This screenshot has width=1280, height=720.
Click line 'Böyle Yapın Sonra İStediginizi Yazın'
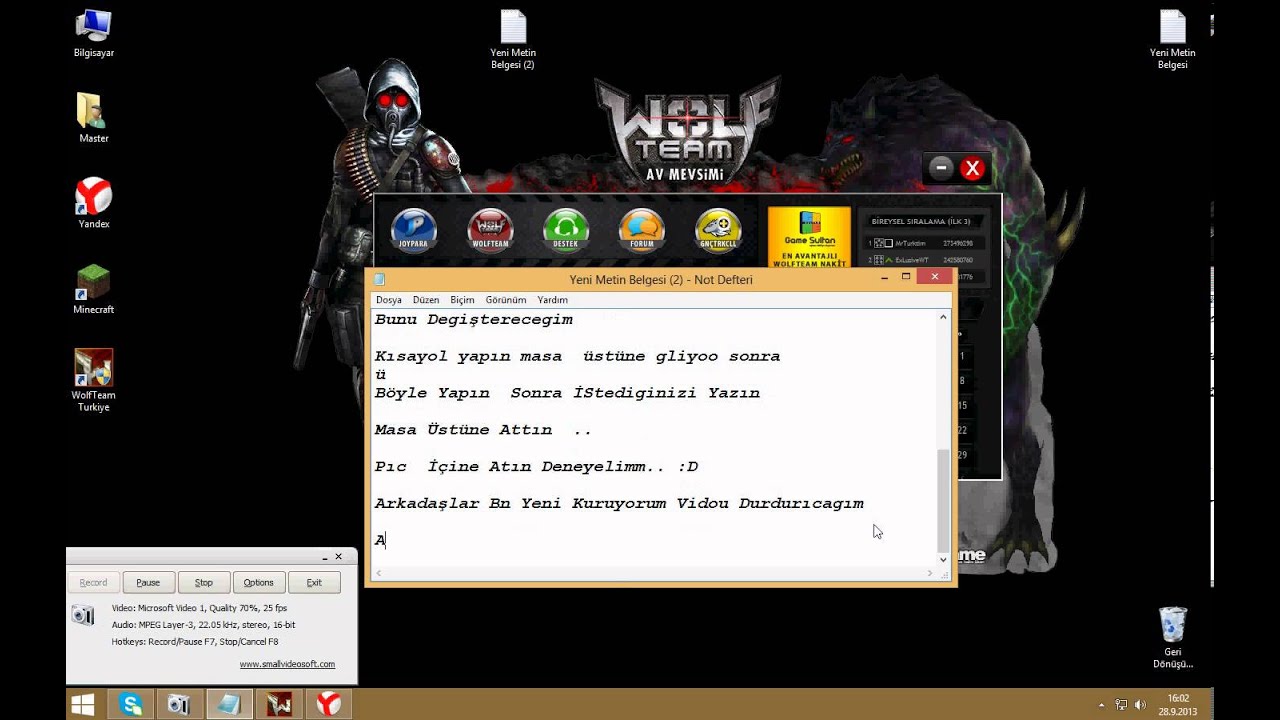[x=567, y=393]
